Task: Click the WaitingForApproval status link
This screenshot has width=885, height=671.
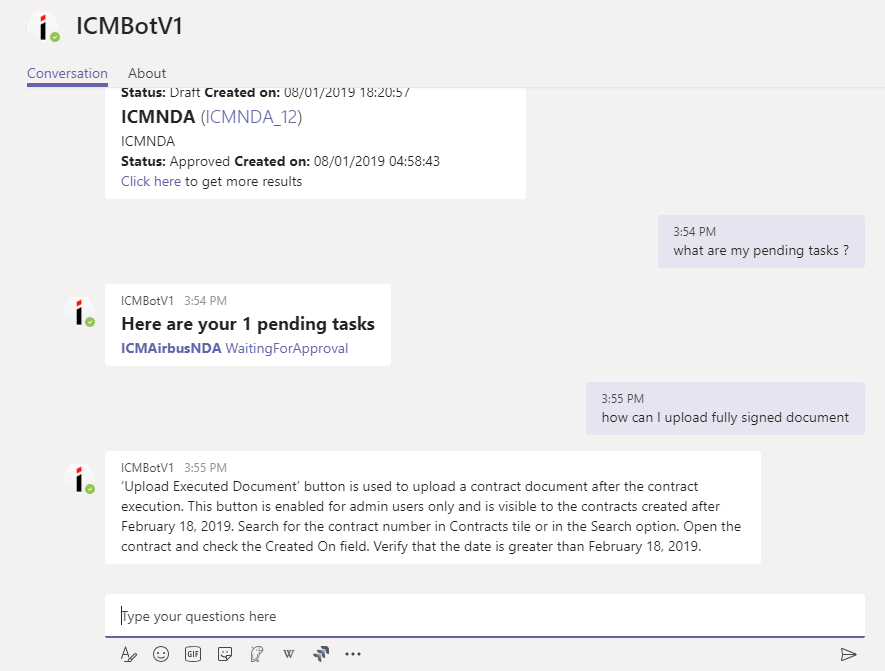Action: [287, 348]
